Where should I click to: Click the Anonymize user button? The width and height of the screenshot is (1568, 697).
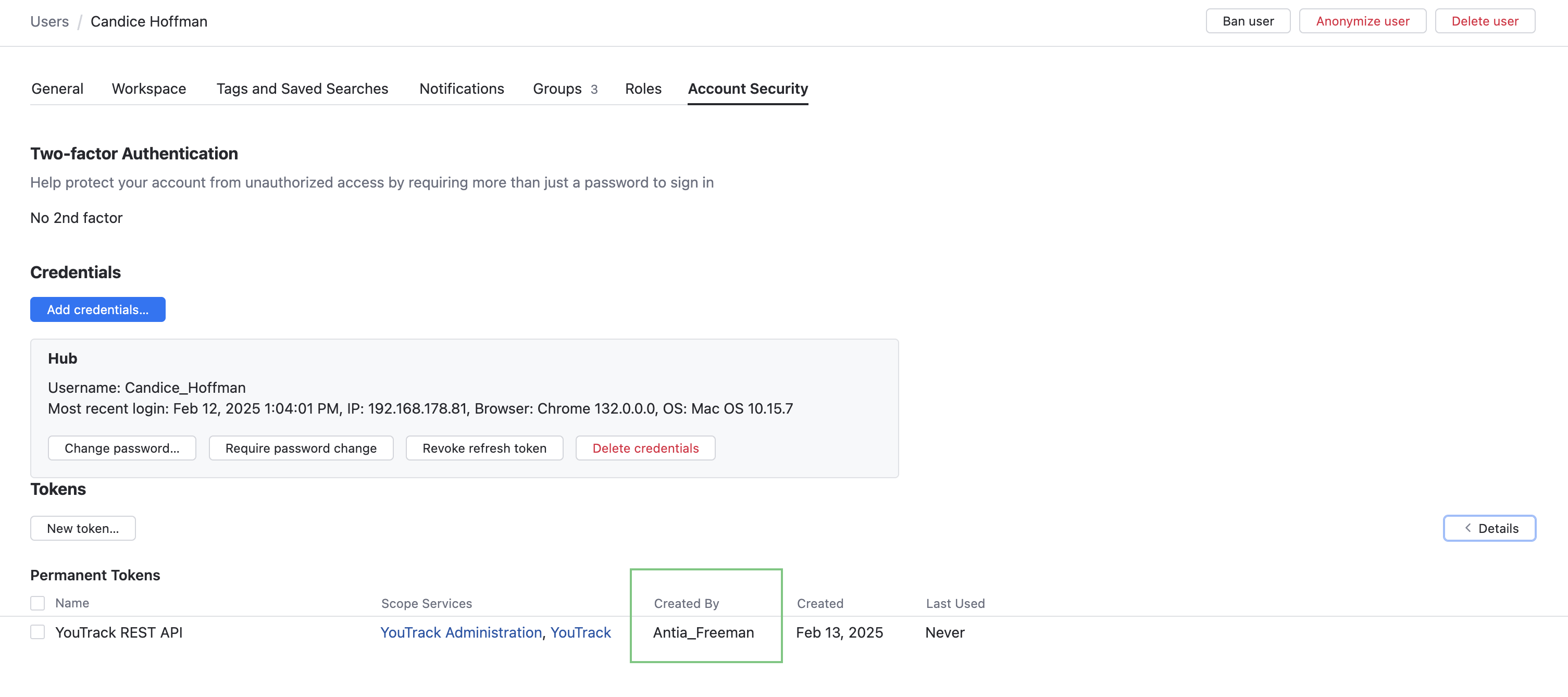click(x=1363, y=20)
